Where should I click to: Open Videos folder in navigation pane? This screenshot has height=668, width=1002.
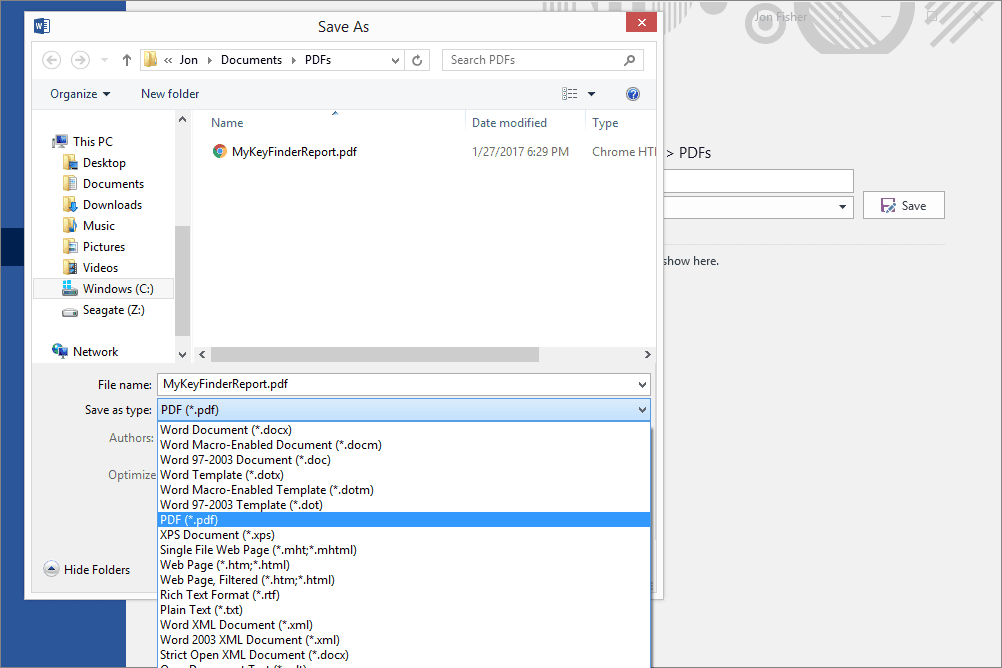(x=100, y=268)
